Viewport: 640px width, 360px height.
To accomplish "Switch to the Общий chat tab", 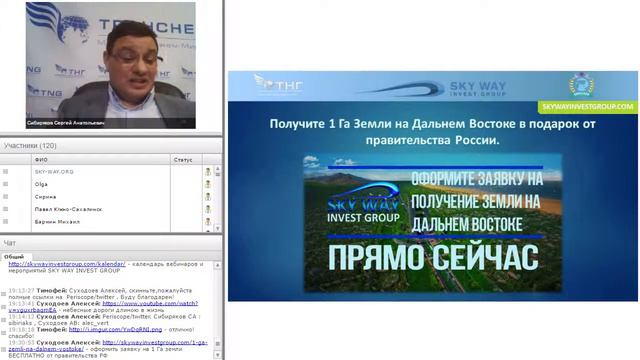I will [14, 257].
